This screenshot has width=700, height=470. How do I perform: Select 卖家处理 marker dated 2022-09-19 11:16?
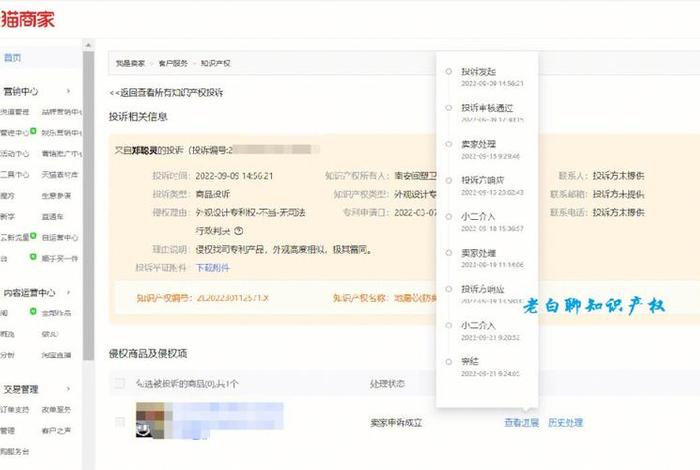pos(449,253)
